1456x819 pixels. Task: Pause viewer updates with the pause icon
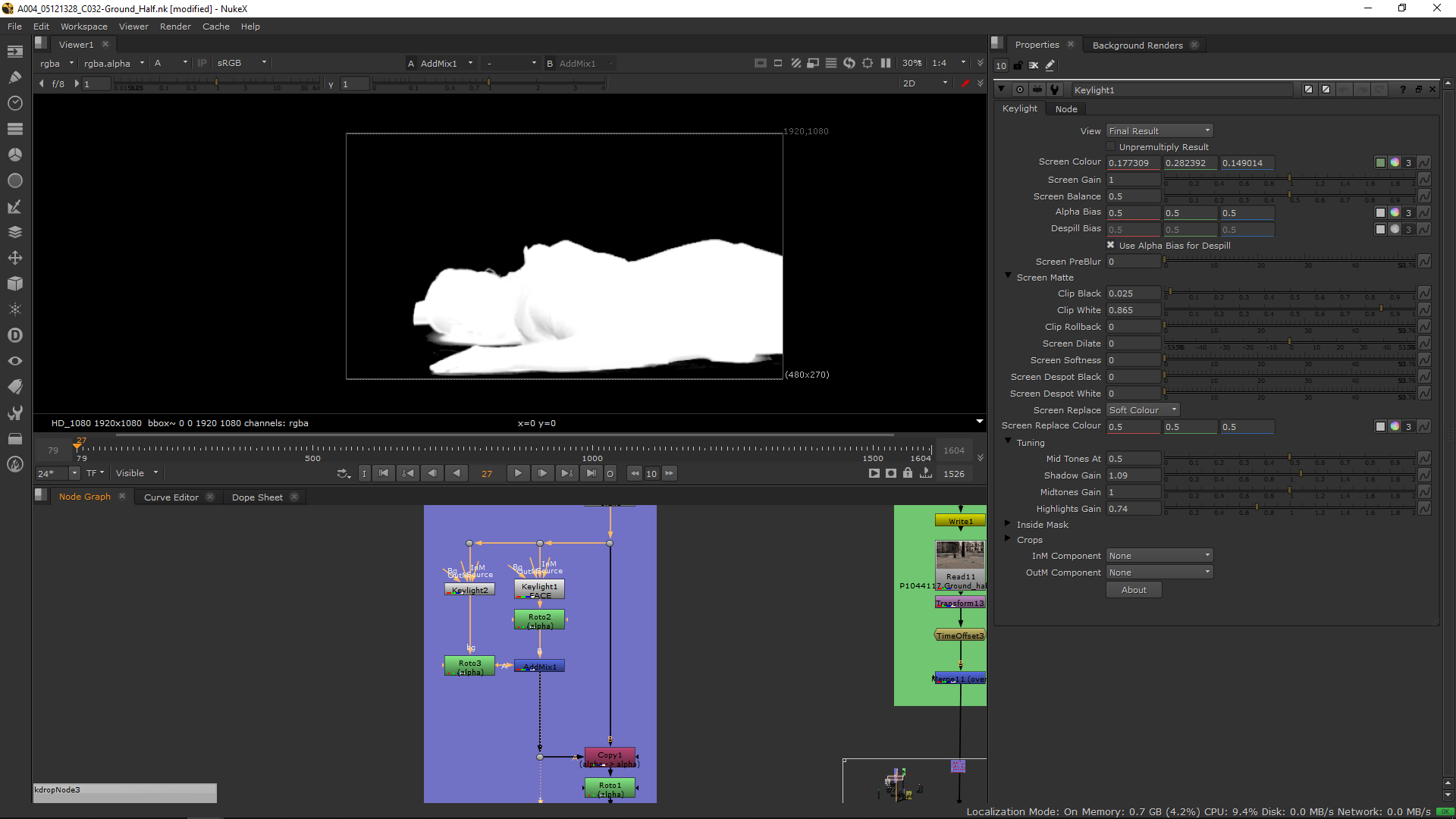886,63
